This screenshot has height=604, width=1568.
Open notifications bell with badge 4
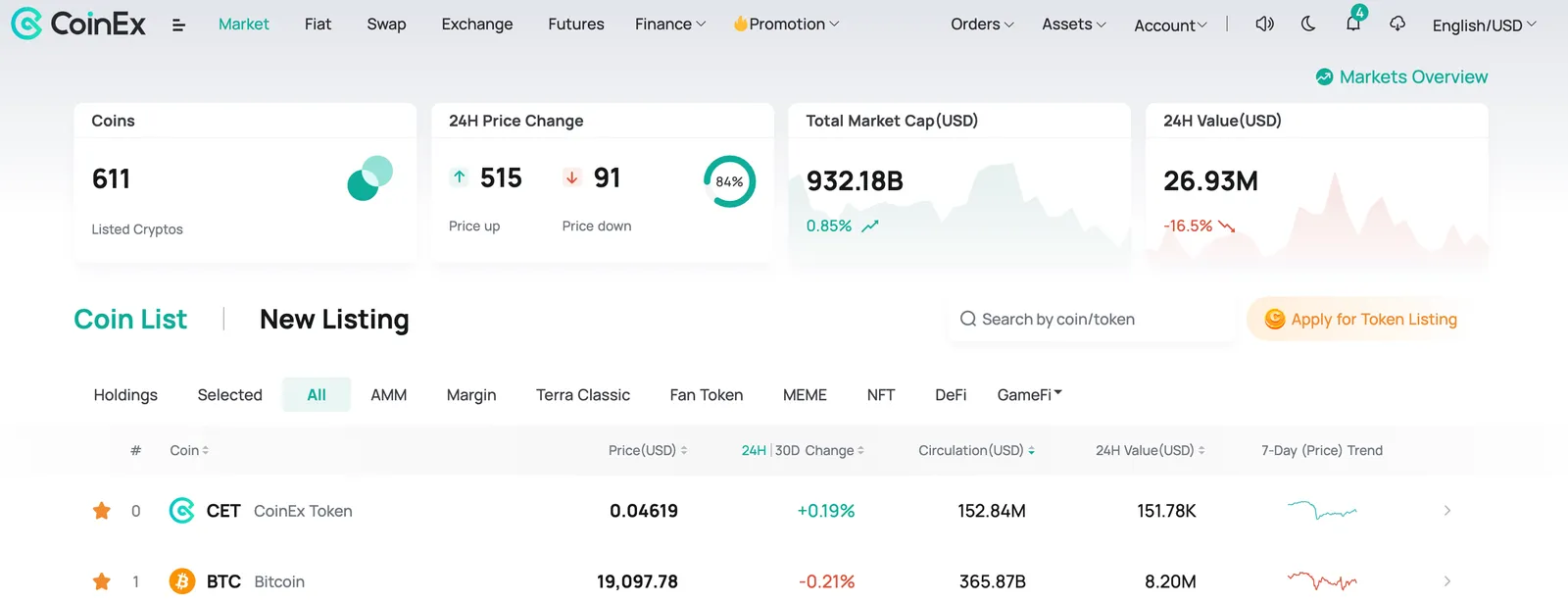tap(1353, 22)
